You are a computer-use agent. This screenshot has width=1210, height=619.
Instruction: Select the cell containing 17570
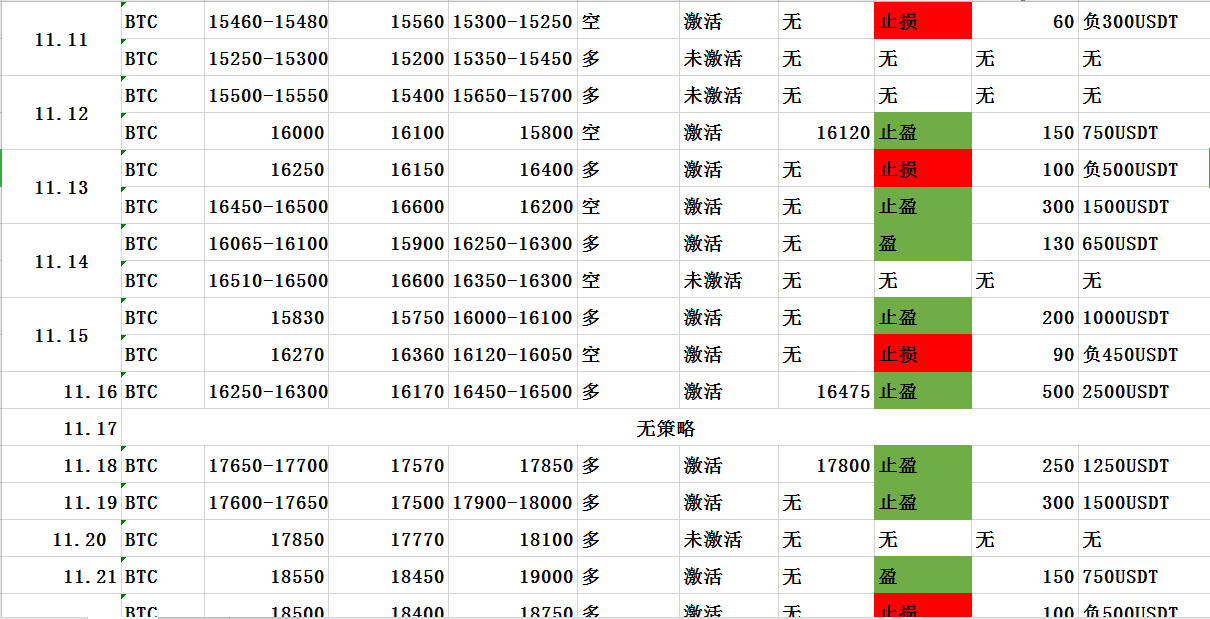(x=388, y=465)
